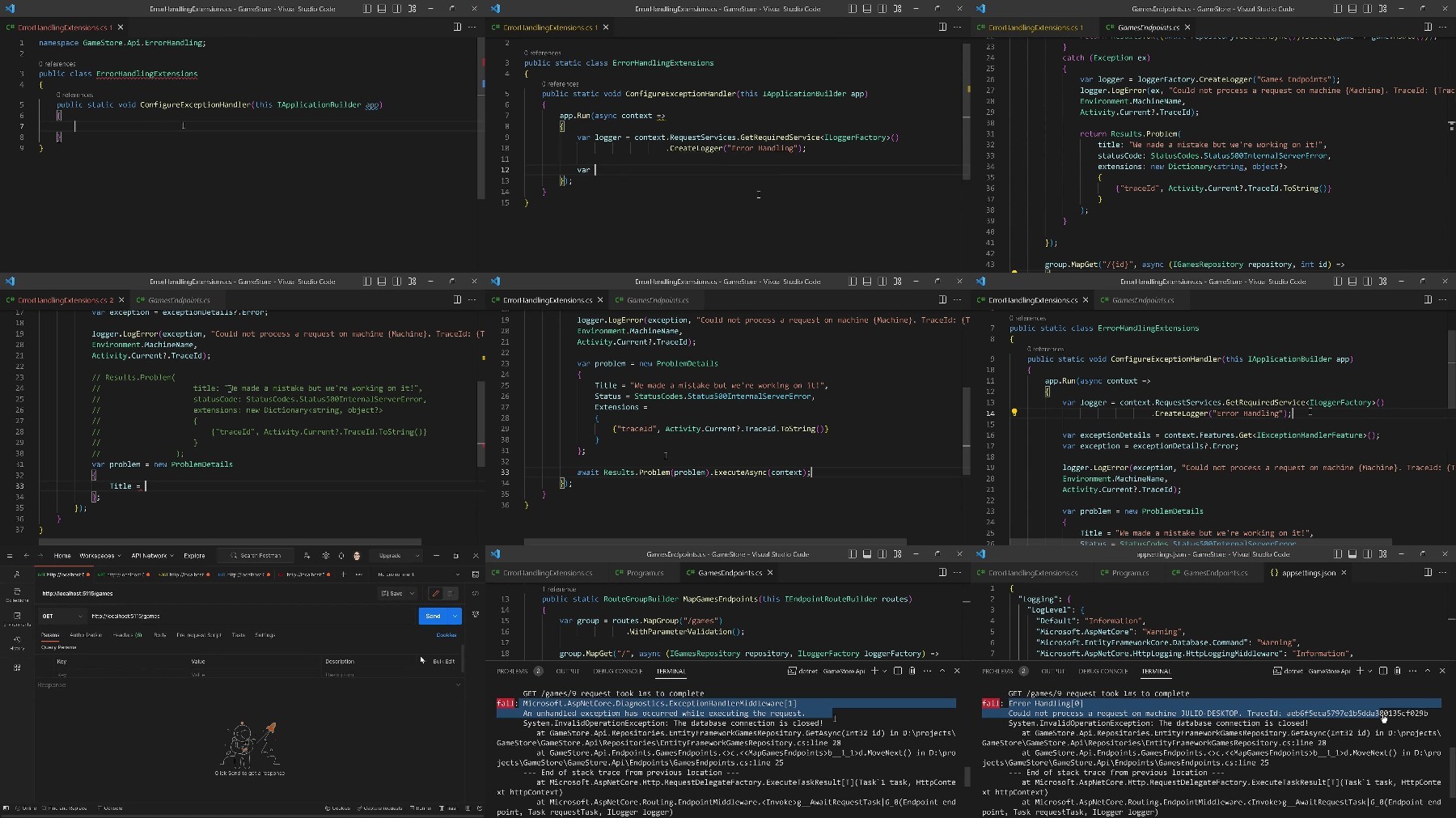Image resolution: width=1456 pixels, height=818 pixels.
Task: Kill terminal in appsettings.json window
Action: coord(1398,671)
